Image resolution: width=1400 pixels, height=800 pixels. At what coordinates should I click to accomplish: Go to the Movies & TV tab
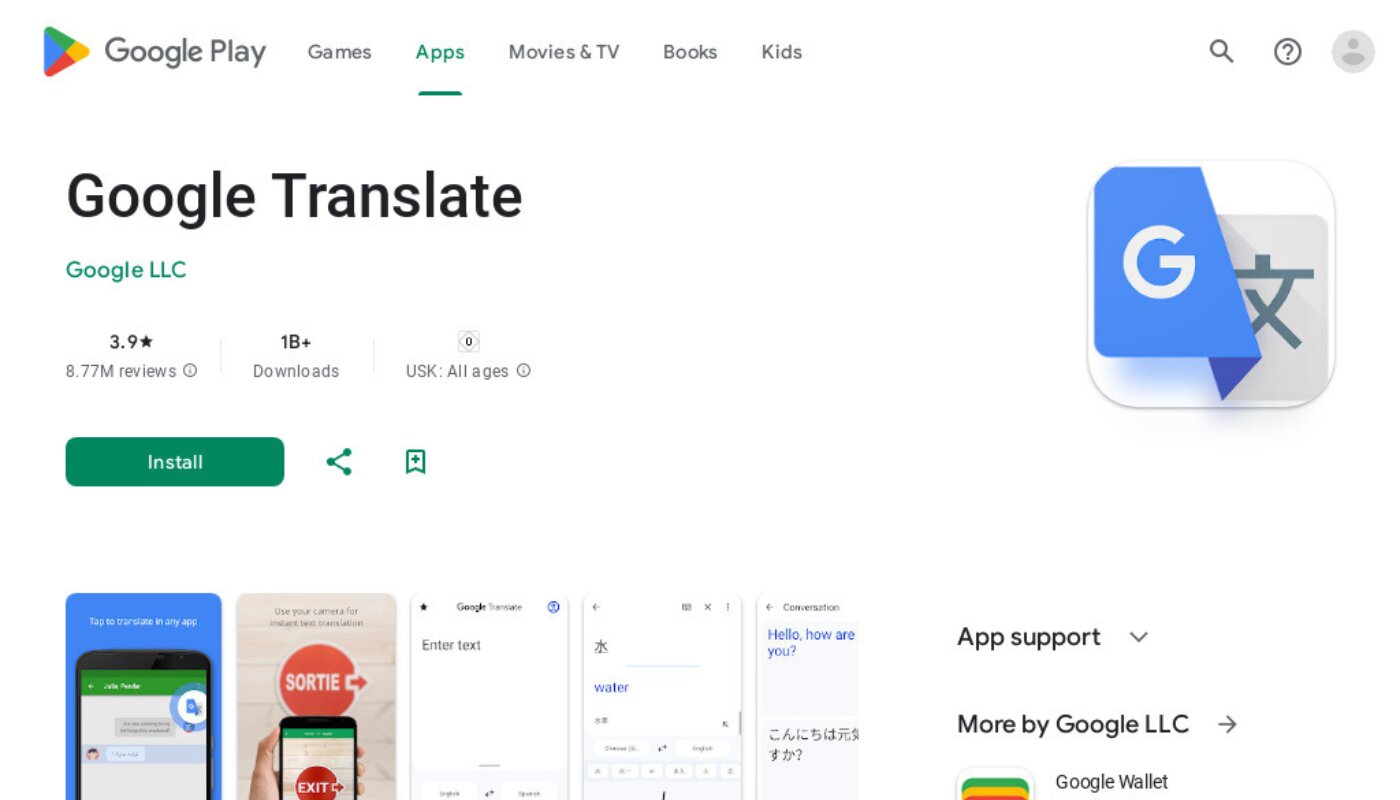[x=564, y=52]
